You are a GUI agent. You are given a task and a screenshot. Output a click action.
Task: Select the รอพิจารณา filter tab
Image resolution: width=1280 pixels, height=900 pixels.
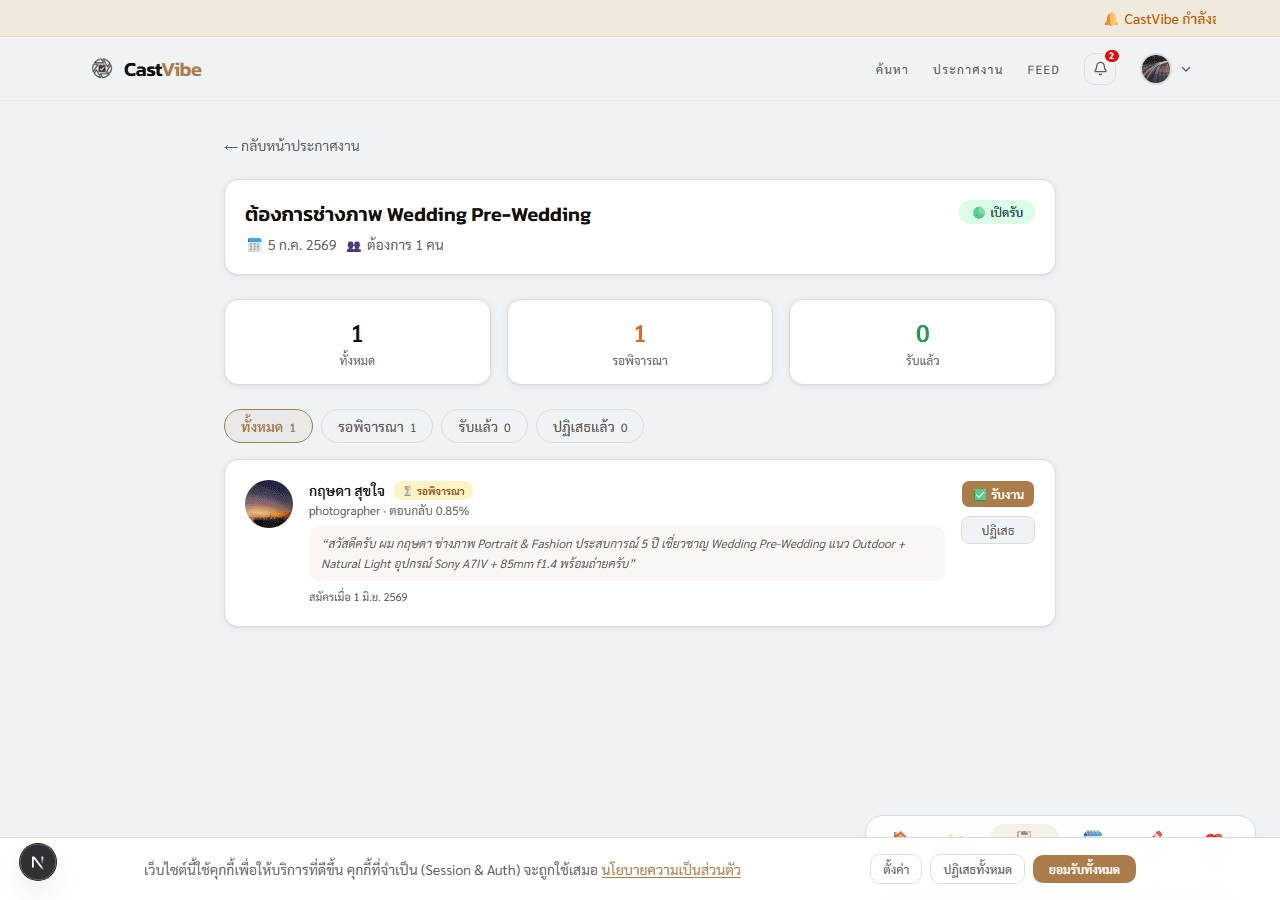[377, 427]
